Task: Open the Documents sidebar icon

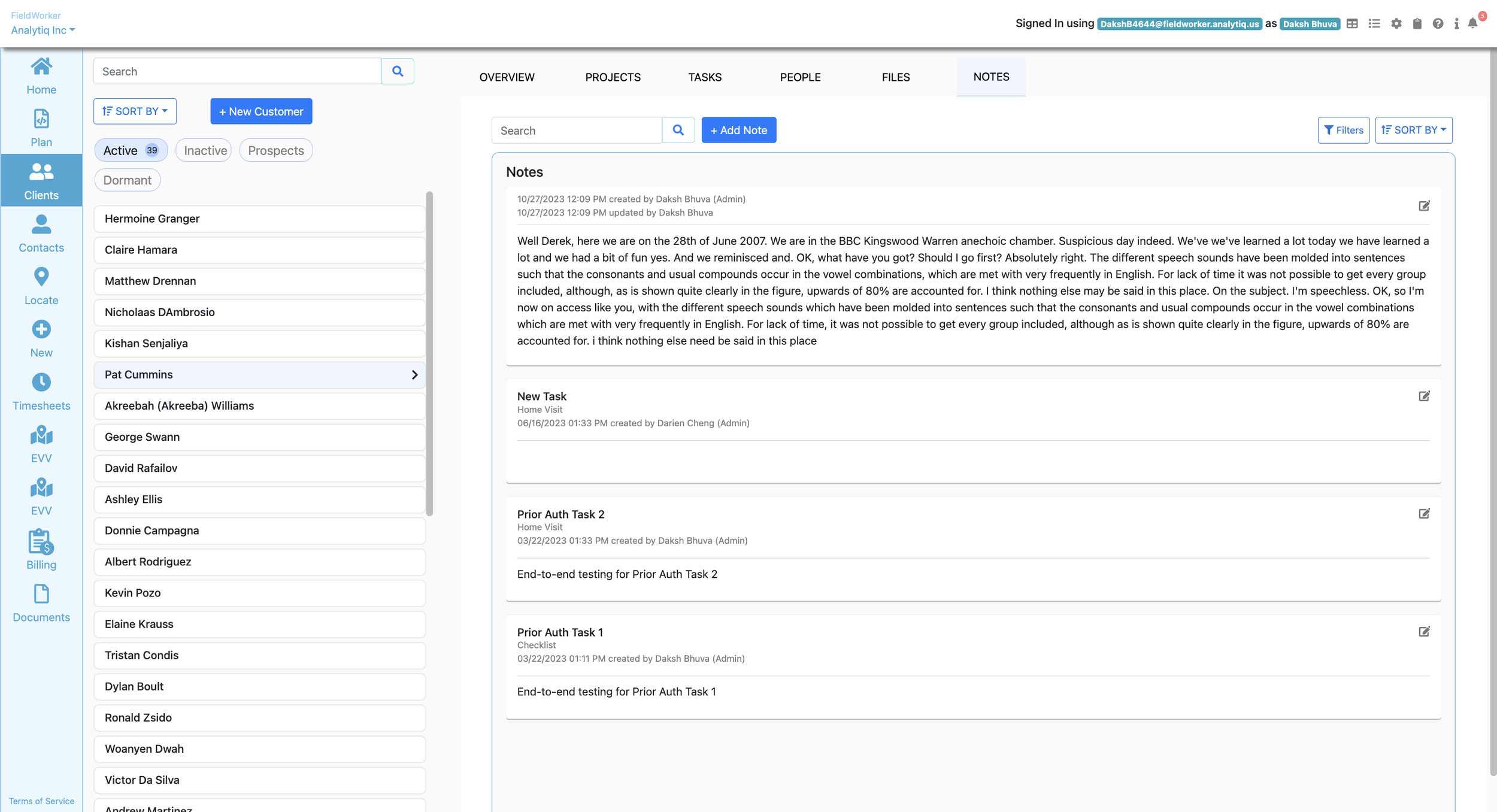Action: (41, 595)
